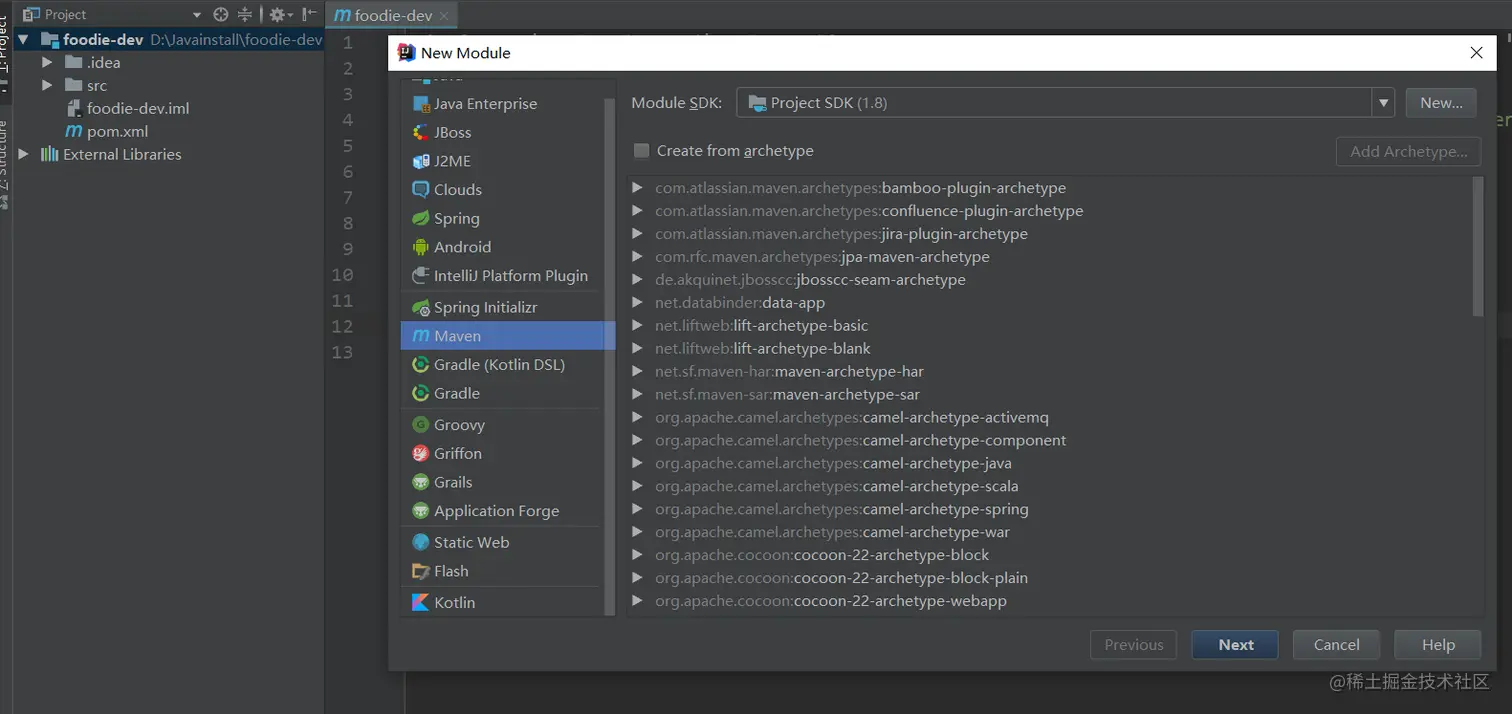Expand bamboo-plugin-archetype entry
1512x714 pixels.
pos(638,188)
